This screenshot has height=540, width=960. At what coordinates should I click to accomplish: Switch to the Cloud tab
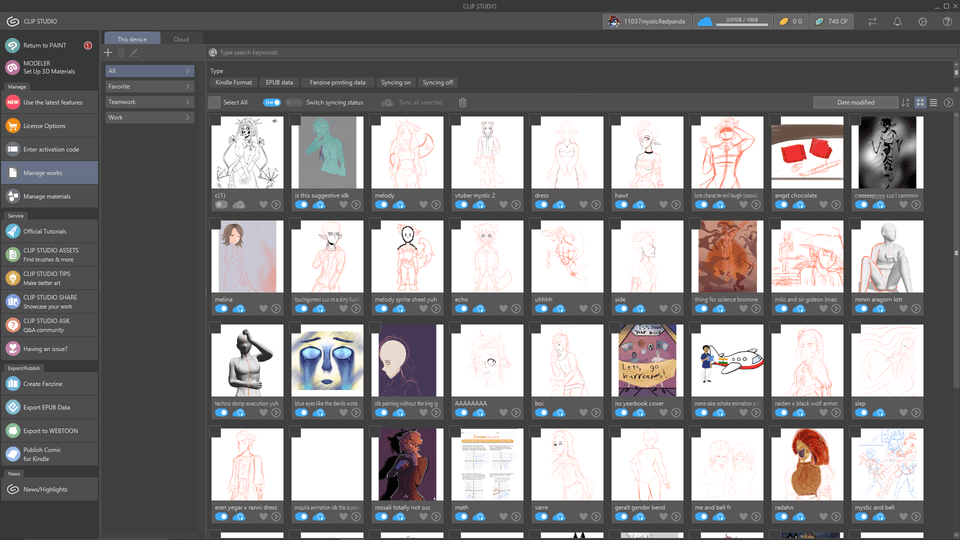coord(181,39)
